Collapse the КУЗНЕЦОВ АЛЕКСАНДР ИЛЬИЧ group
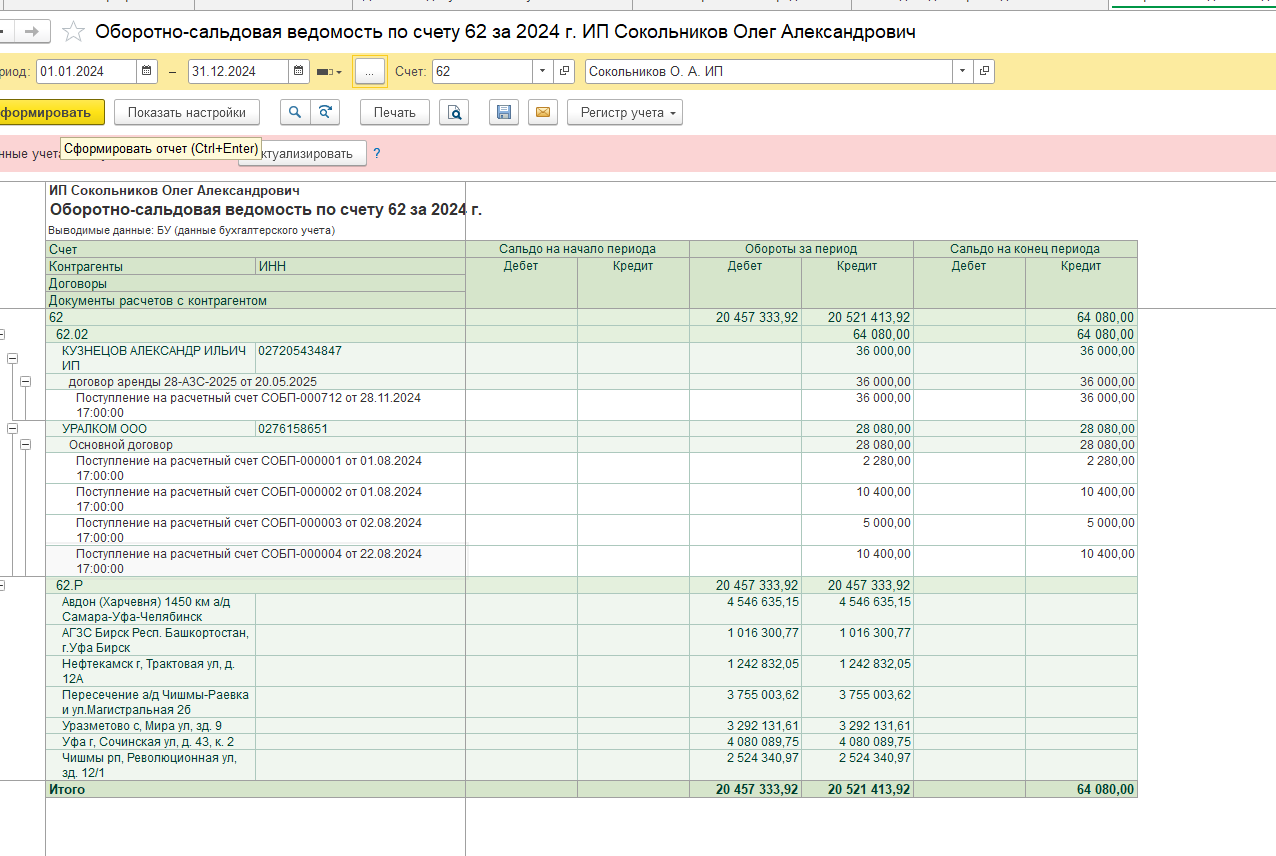The height and width of the screenshot is (856, 1276). [13, 358]
